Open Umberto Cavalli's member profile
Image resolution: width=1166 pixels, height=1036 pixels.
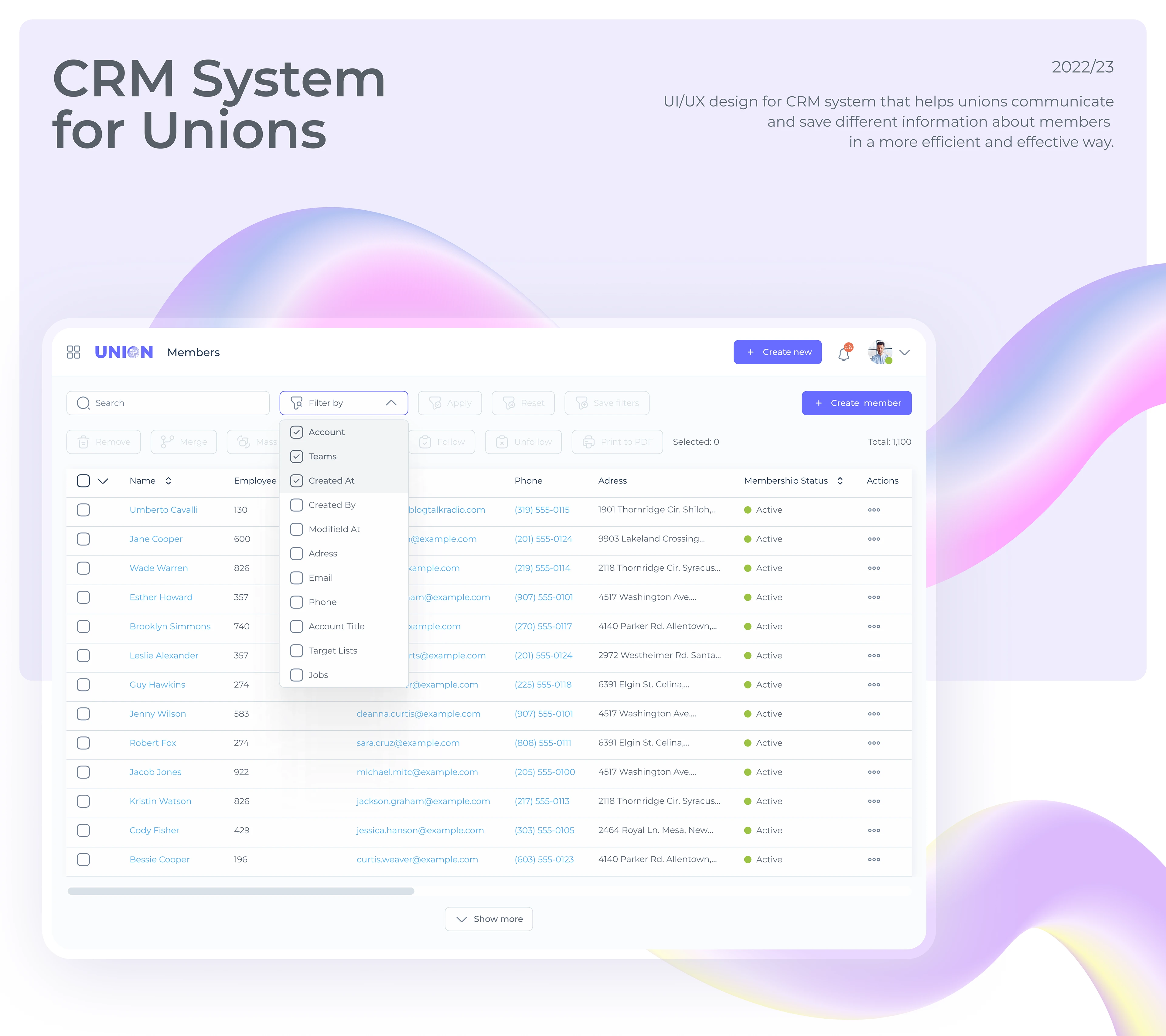point(163,510)
